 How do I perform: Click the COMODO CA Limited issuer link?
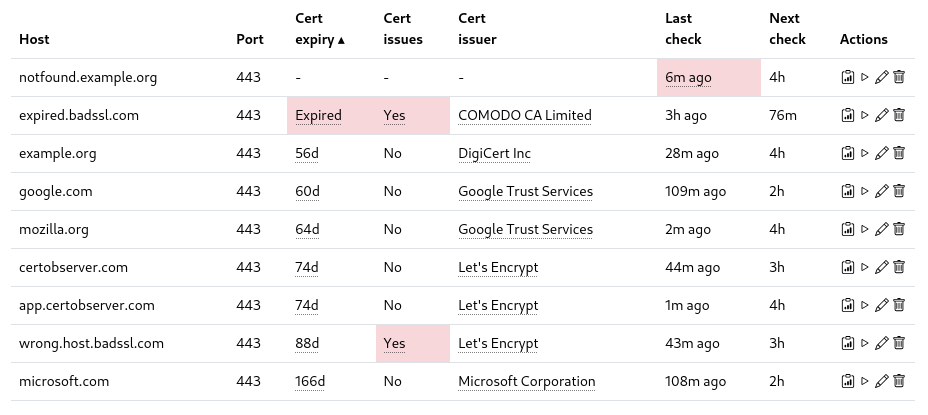pos(525,115)
